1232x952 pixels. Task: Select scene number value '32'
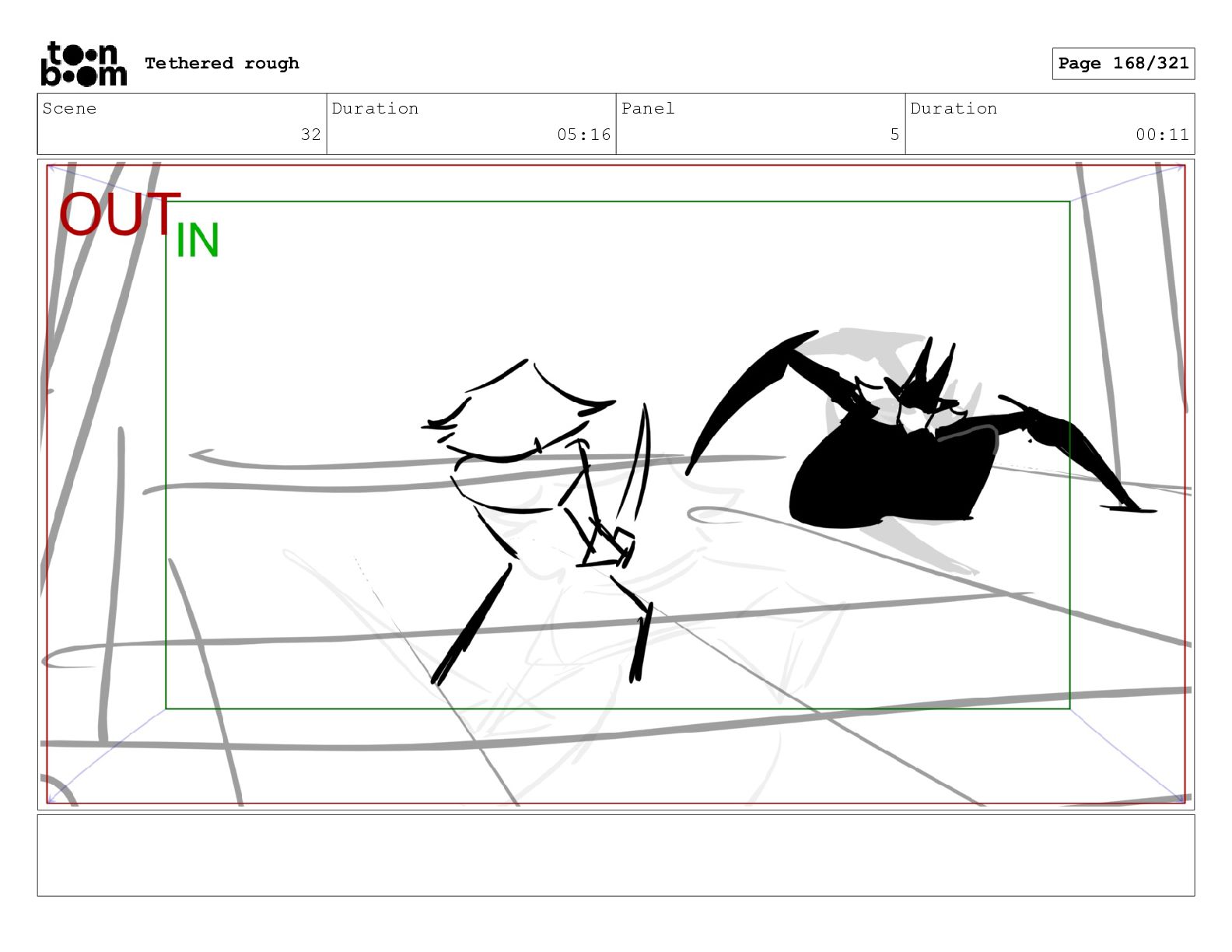pyautogui.click(x=311, y=135)
